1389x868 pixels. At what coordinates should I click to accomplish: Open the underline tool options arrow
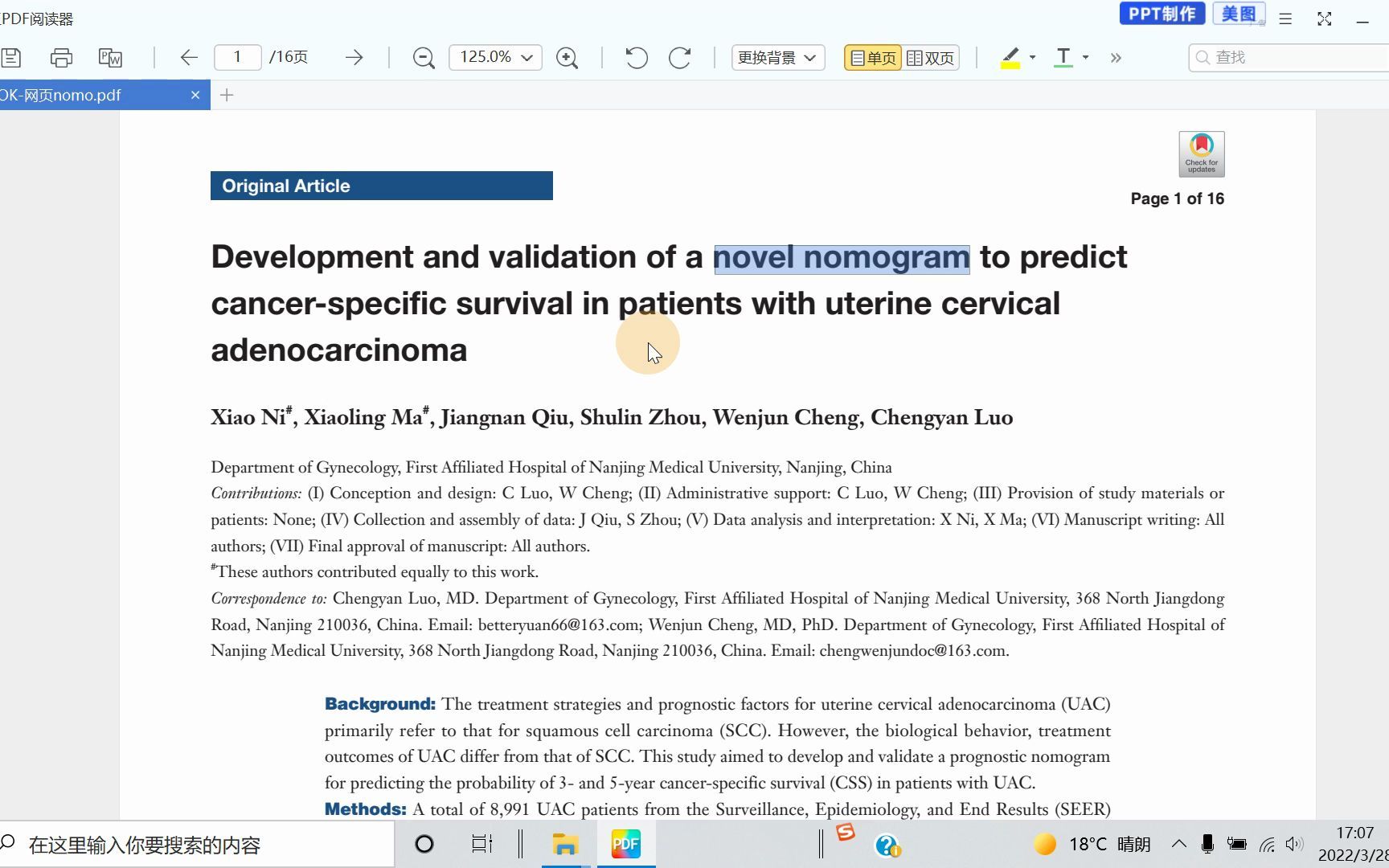(1086, 57)
